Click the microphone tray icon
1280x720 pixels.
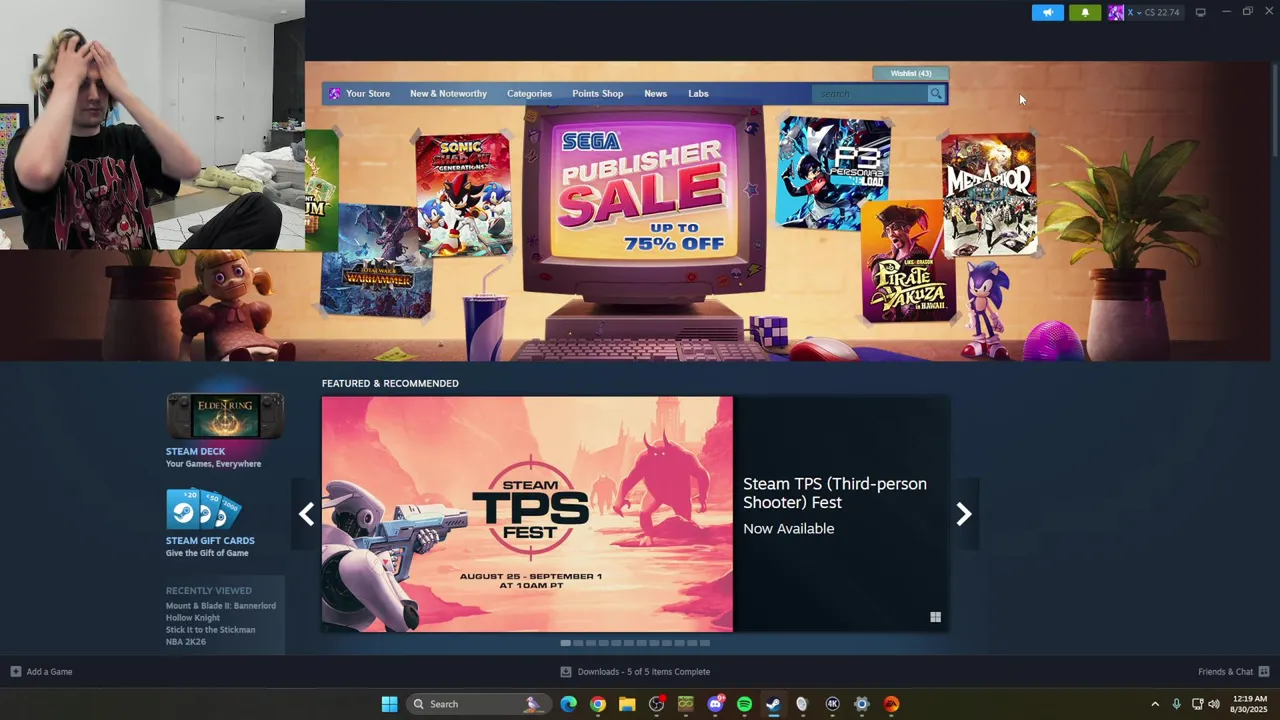coord(1176,704)
